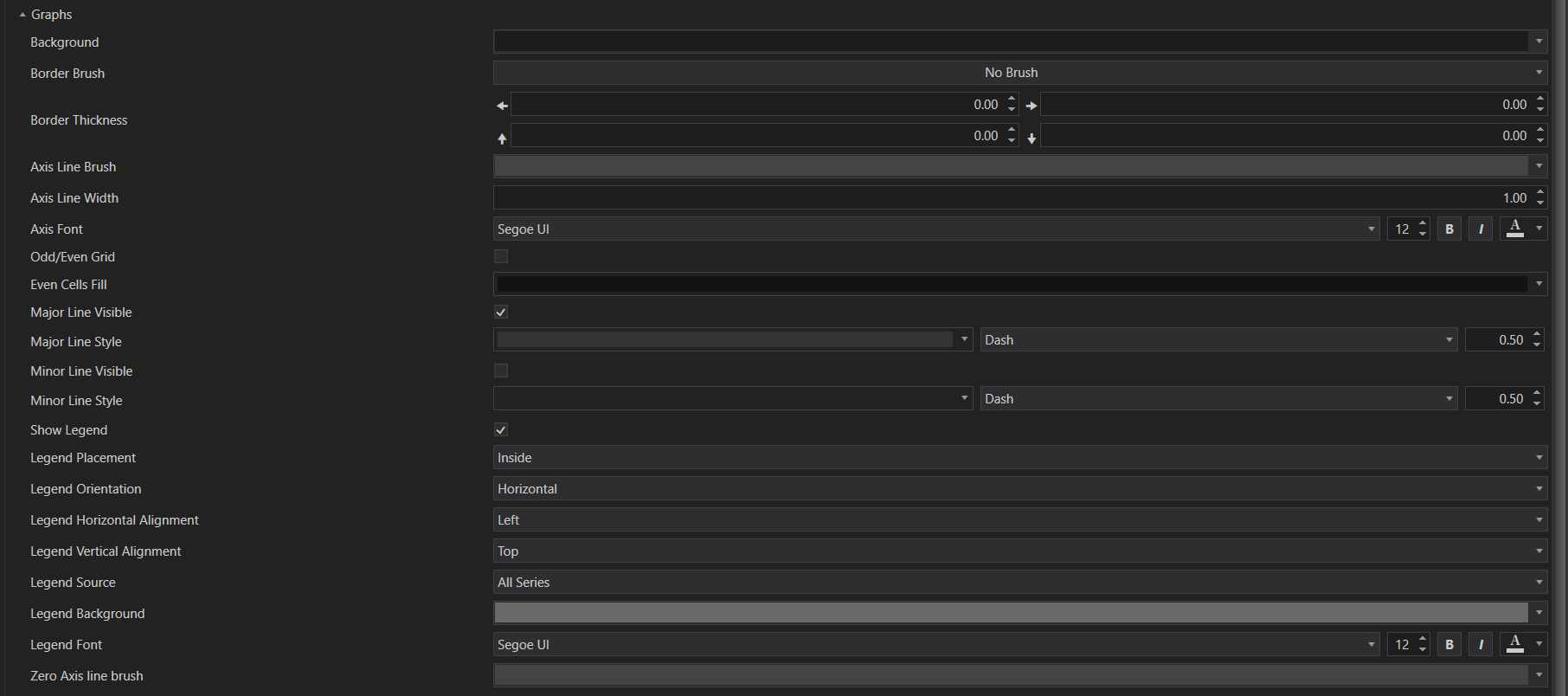The width and height of the screenshot is (1568, 696).
Task: Enable Minor Line Visible checkbox
Action: pos(501,371)
